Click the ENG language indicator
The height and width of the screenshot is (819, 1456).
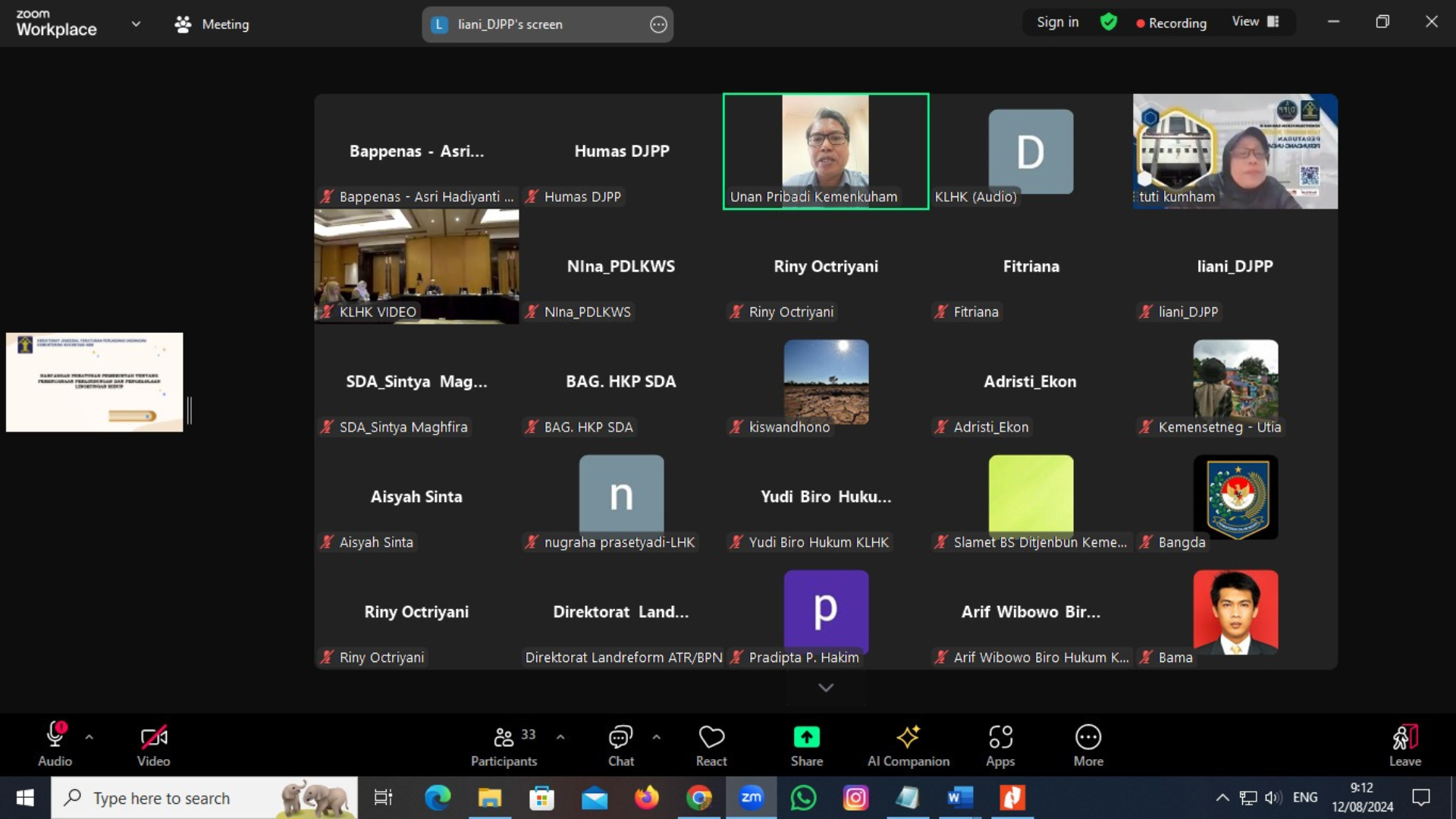tap(1305, 798)
